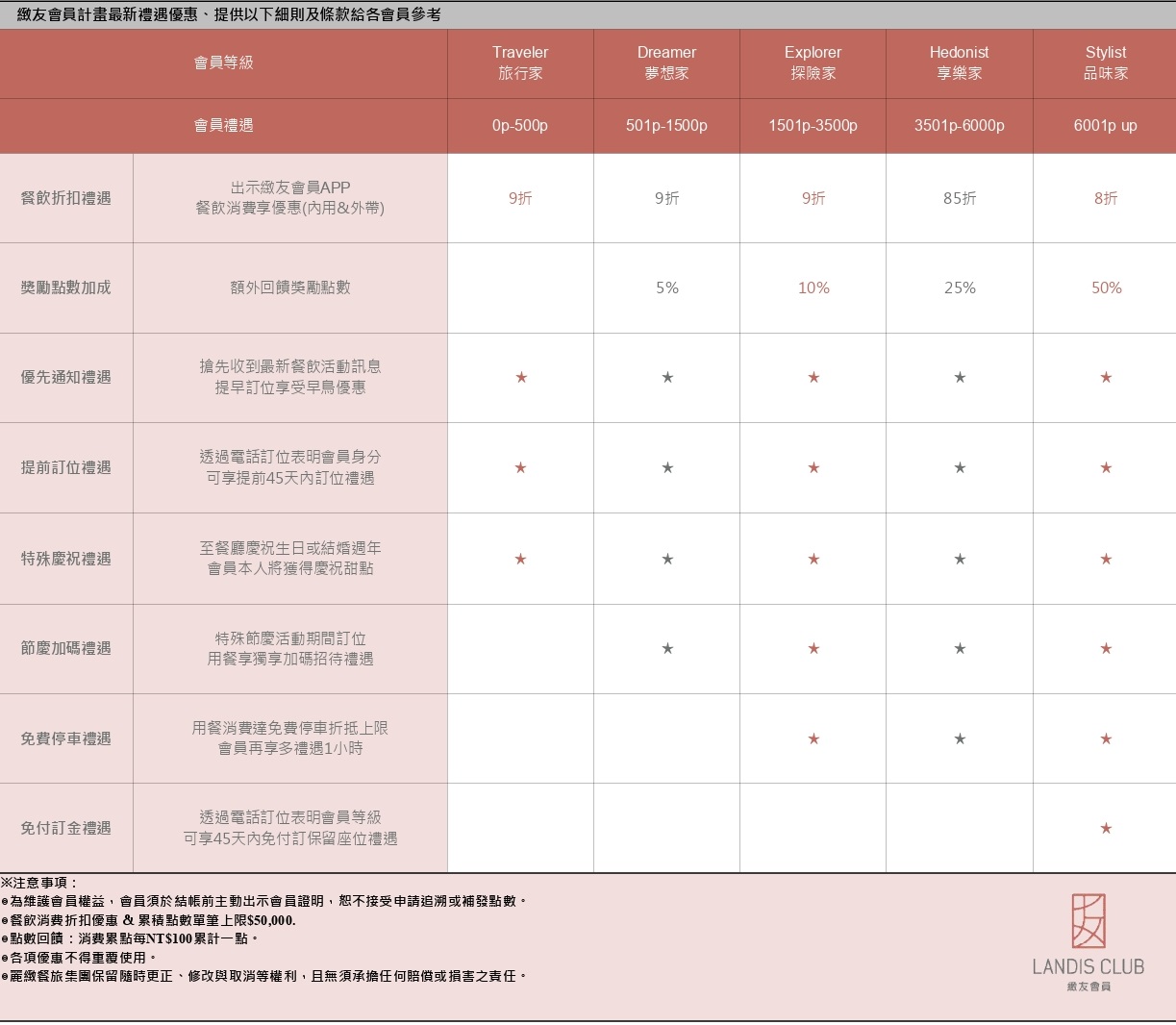The width and height of the screenshot is (1176, 1025).
Task: Click the 25% bonus for Hedonist
Action: 959,287
